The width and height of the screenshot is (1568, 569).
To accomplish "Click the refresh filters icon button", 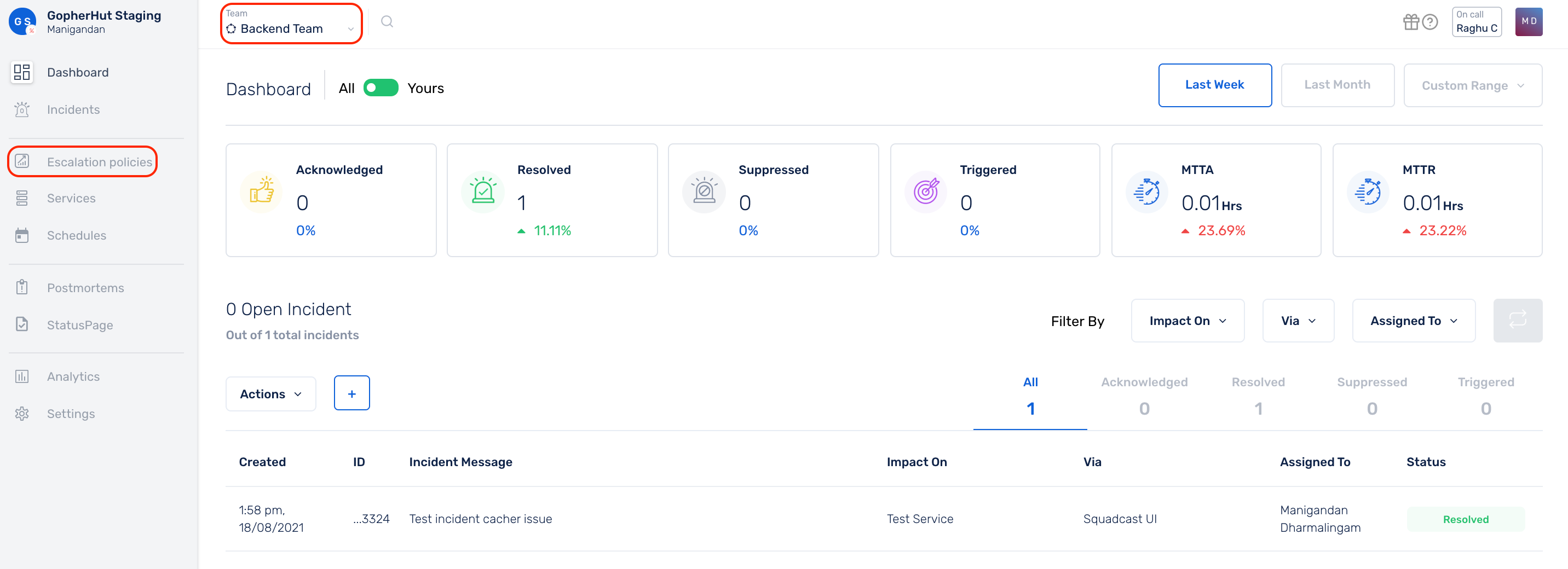I will (x=1517, y=320).
